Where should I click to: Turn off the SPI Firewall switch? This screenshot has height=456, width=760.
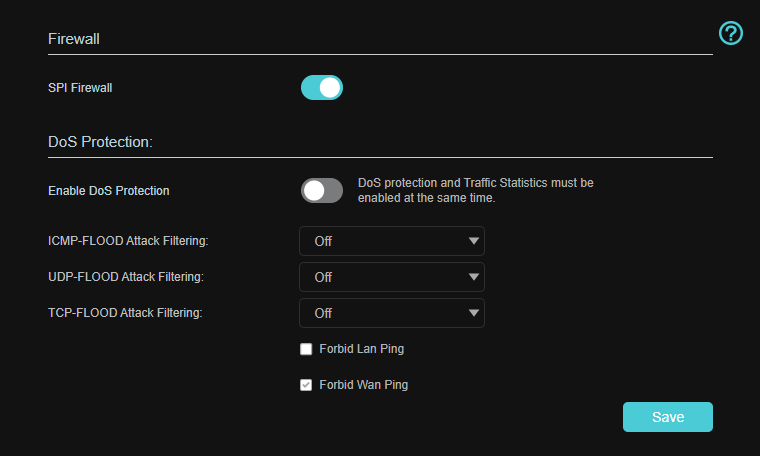(322, 88)
